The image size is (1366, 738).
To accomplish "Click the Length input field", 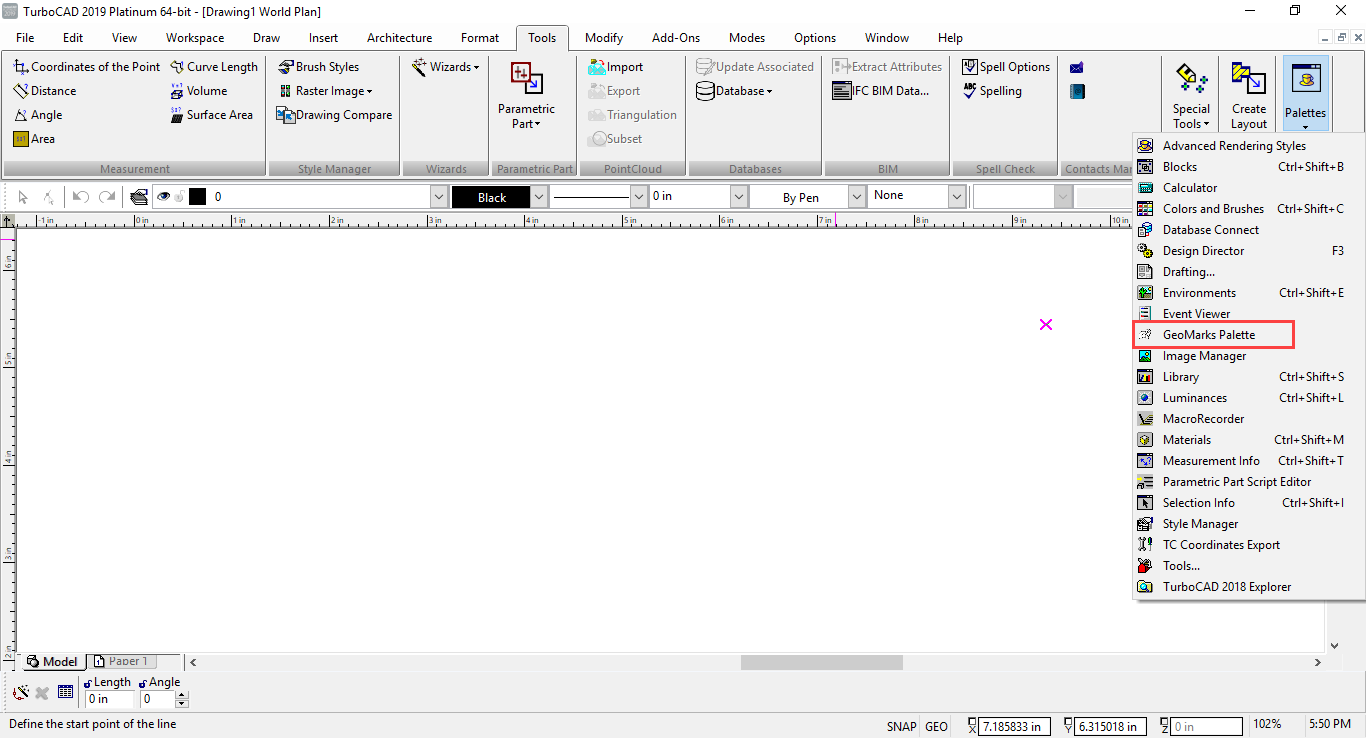I will pyautogui.click(x=109, y=699).
